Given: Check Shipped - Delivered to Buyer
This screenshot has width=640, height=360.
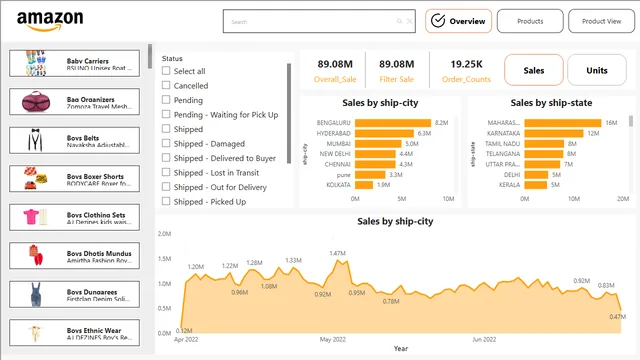Looking at the screenshot, I should [166, 158].
